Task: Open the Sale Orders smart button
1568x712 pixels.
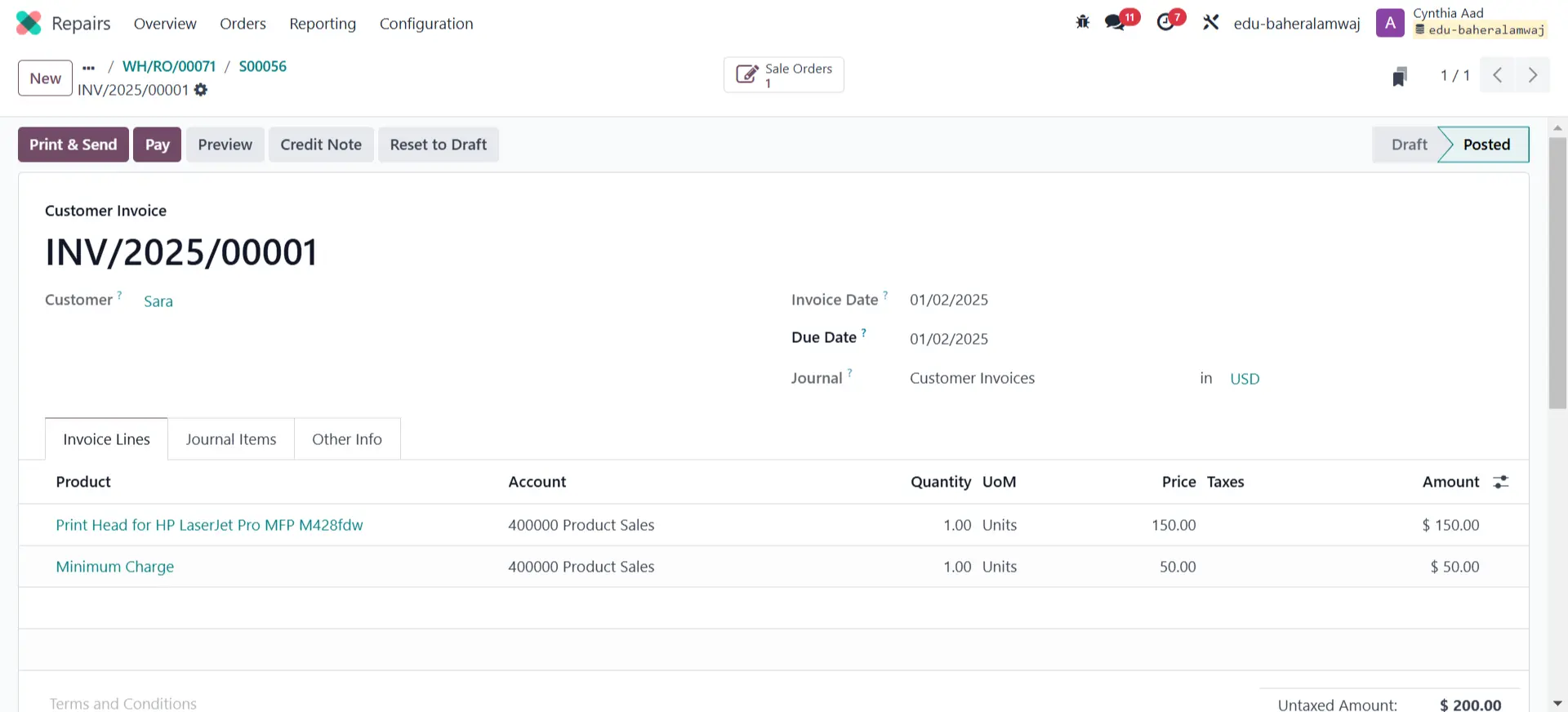Action: pos(783,75)
